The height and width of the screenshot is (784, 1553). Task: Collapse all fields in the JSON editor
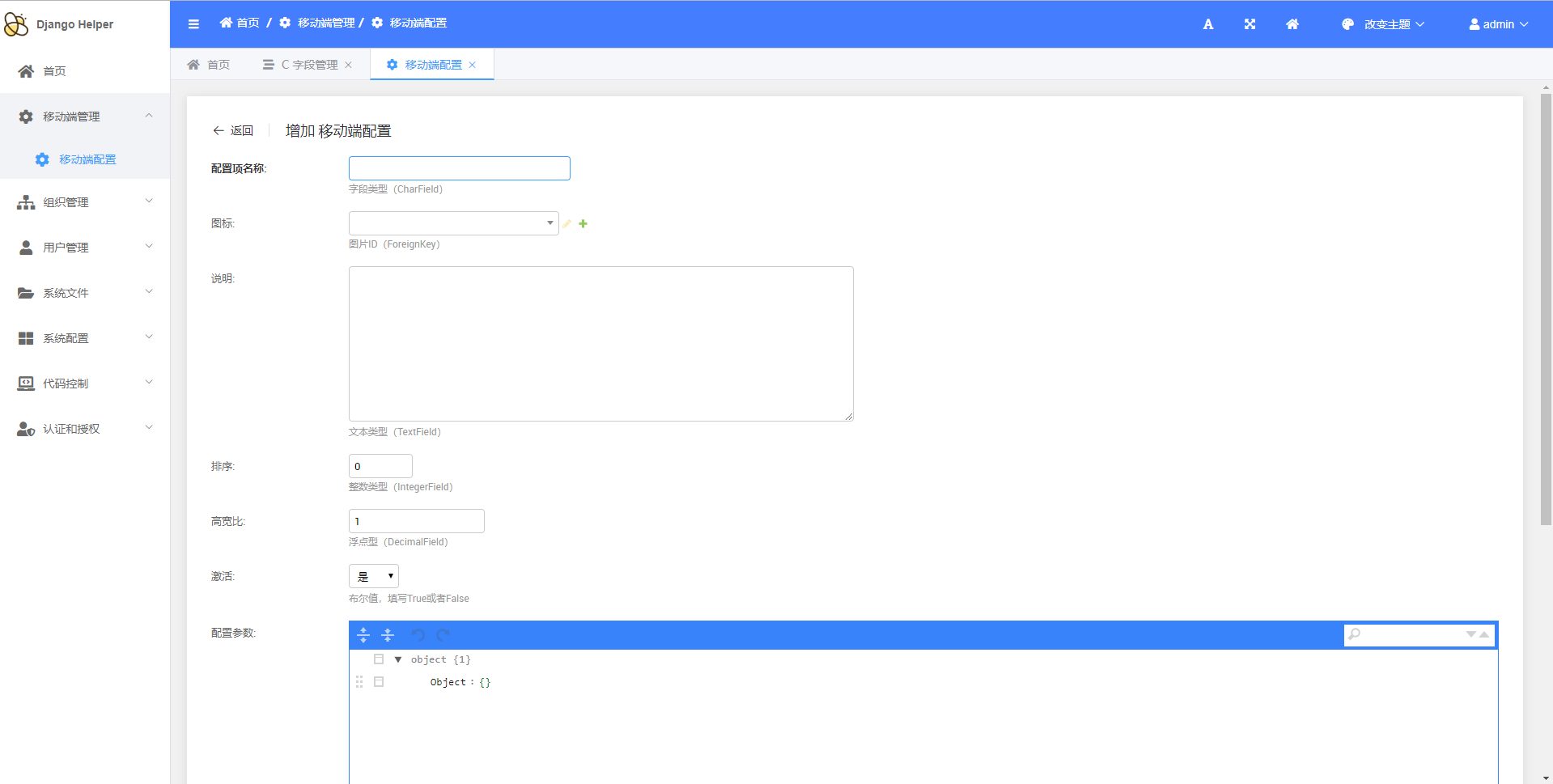[x=388, y=635]
